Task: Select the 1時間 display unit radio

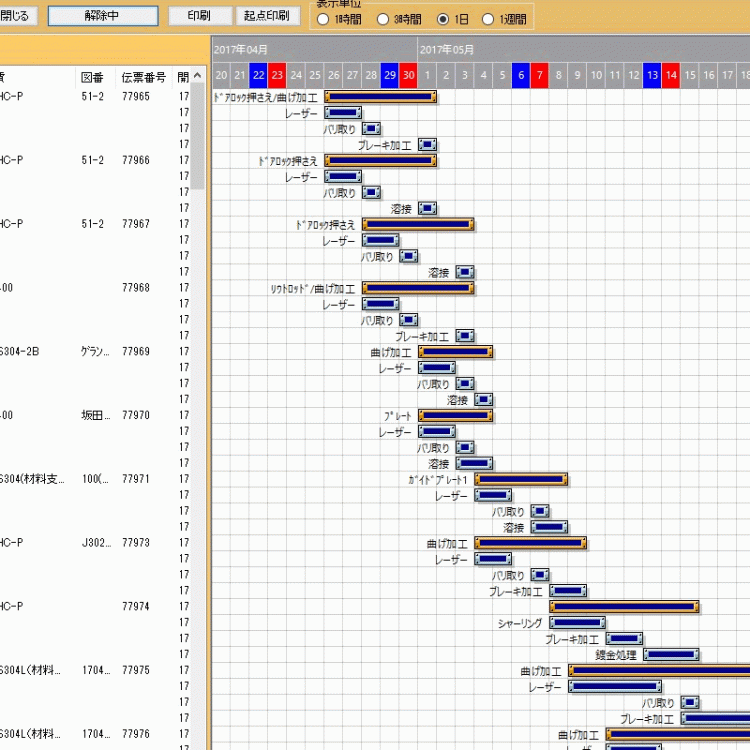Action: [x=323, y=19]
